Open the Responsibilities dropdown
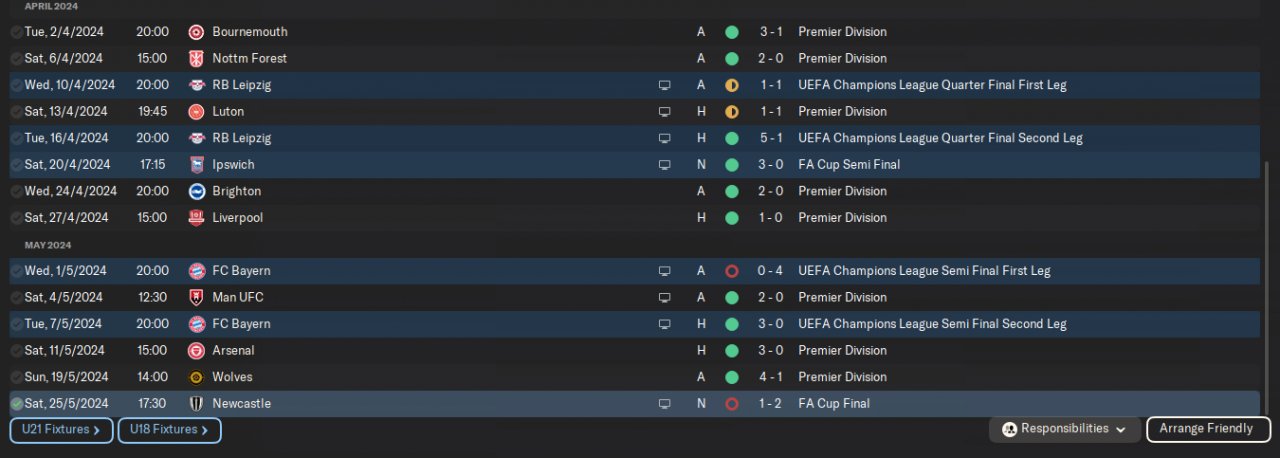The height and width of the screenshot is (458, 1280). (1064, 429)
